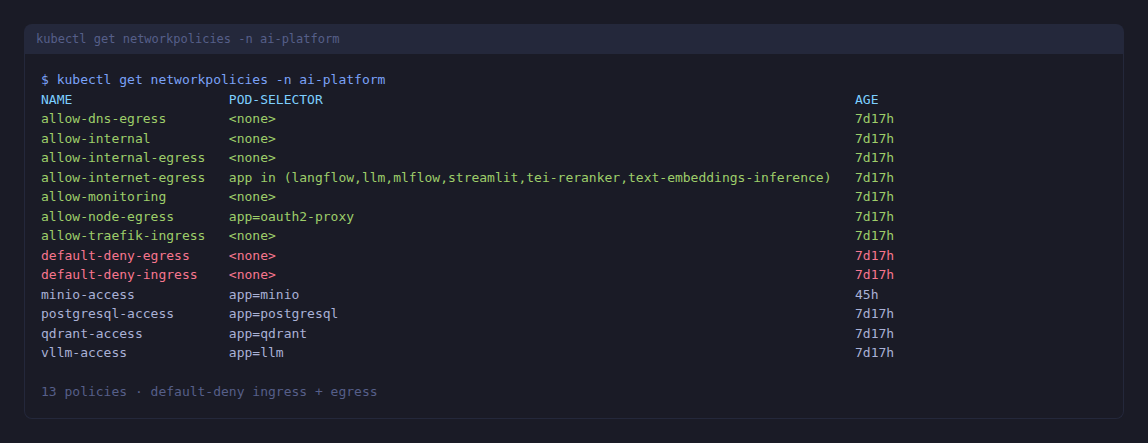Screen dimensions: 1148x443
Task: Click the red default-deny-ingress policy name
Action: coord(119,275)
